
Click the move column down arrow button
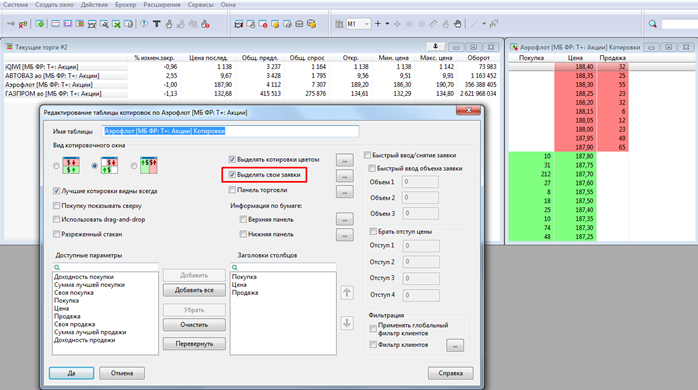(347, 323)
